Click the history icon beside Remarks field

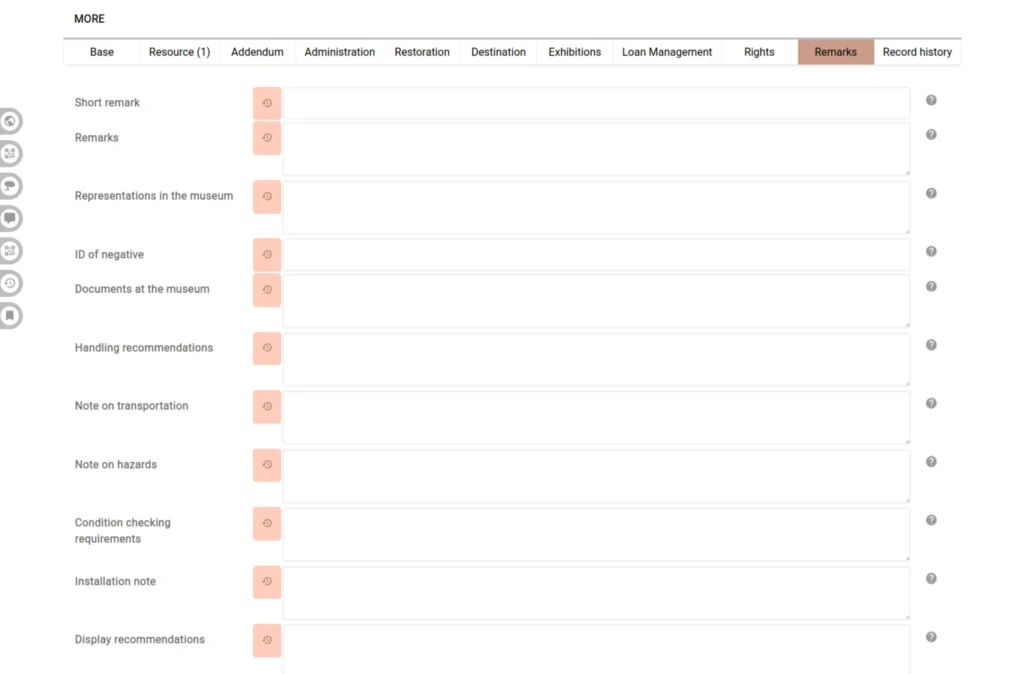click(266, 138)
